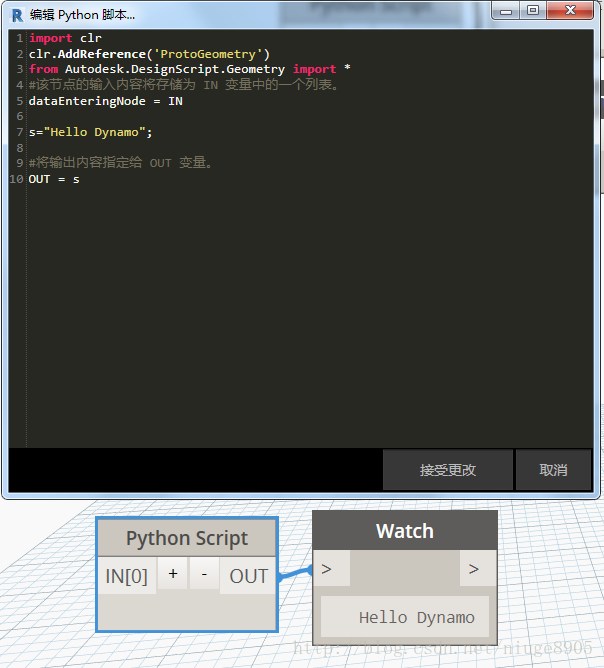The height and width of the screenshot is (668, 604).
Task: Click the Watch node's input port arrow
Action: pyautogui.click(x=329, y=569)
